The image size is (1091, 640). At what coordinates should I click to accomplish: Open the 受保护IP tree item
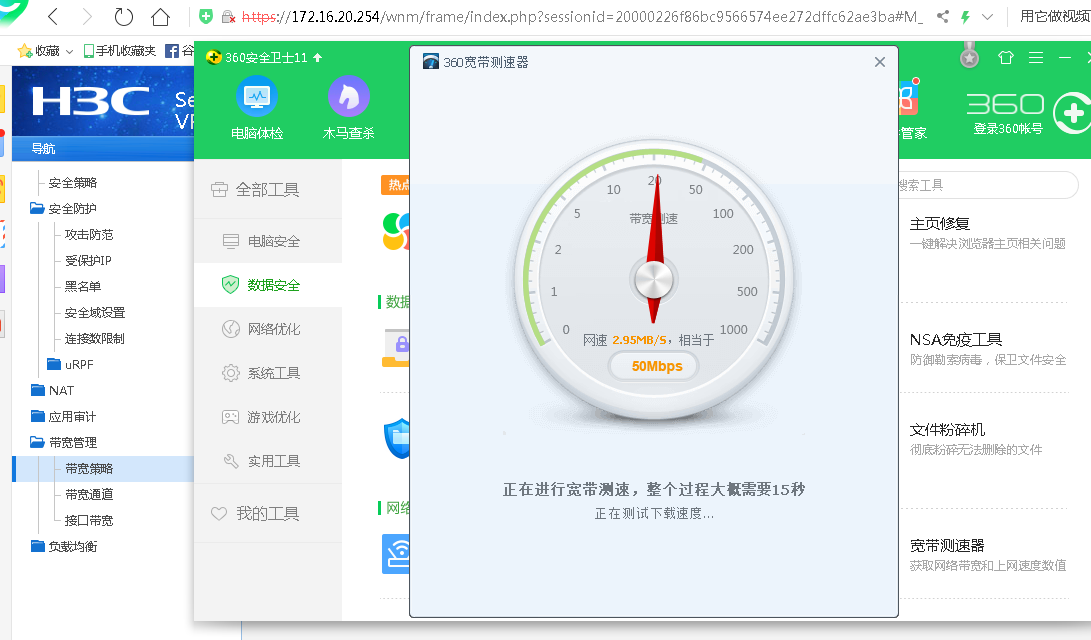88,260
